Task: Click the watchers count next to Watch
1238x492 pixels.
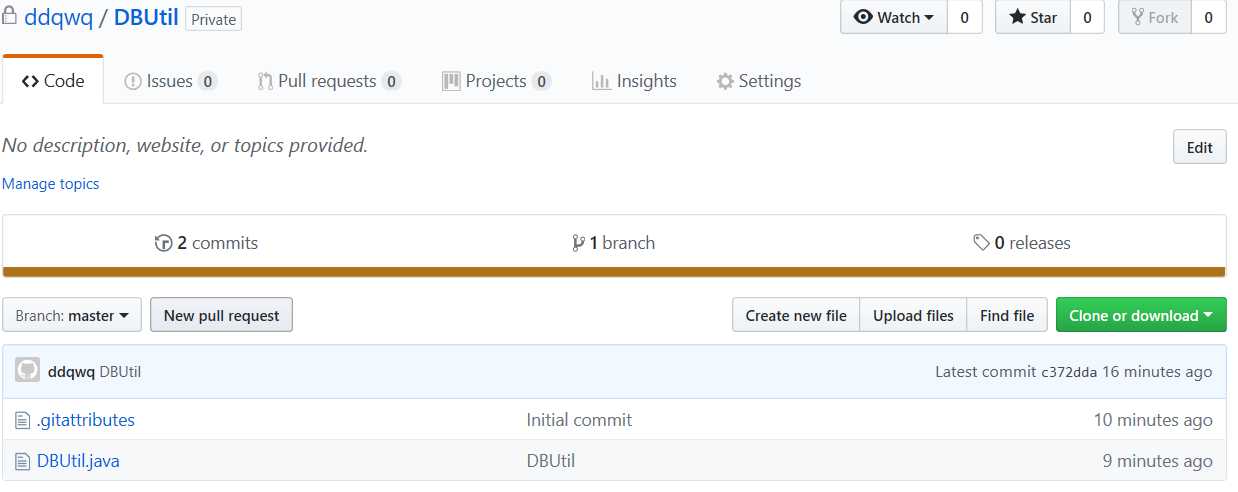Action: 964,17
